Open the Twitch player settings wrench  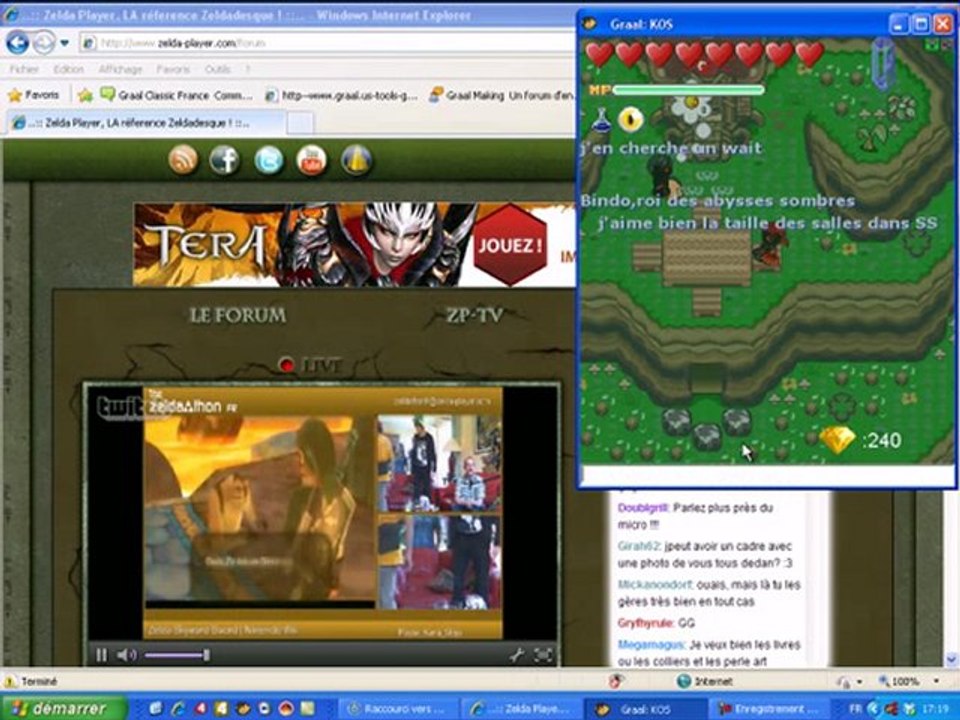[x=516, y=655]
